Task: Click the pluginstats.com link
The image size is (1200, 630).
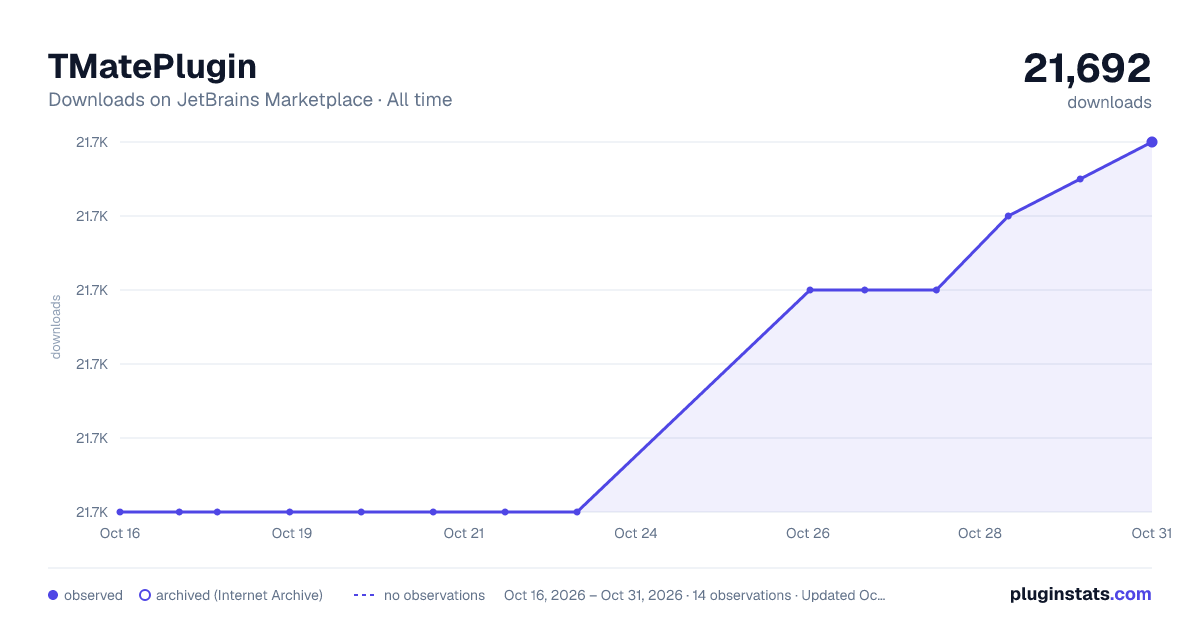Action: pos(1080,594)
